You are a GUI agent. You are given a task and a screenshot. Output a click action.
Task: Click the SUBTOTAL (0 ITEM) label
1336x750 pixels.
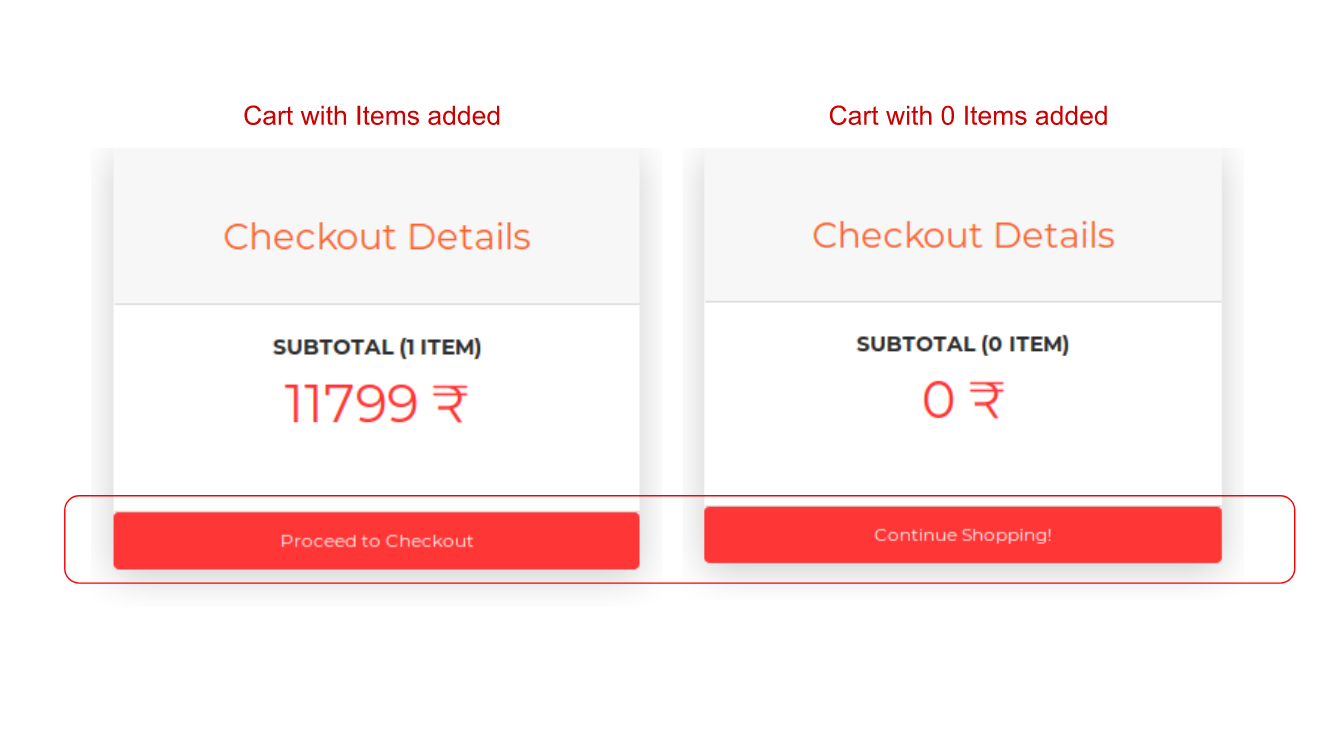tap(962, 345)
